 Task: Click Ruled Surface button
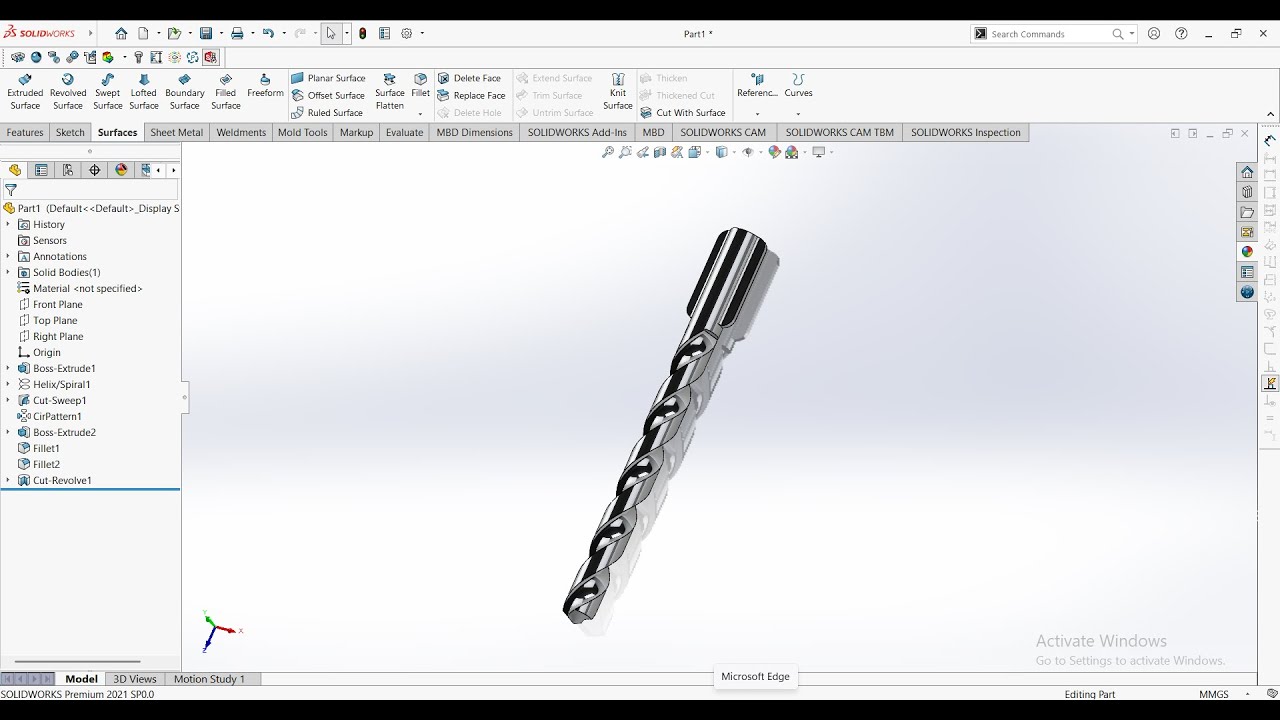pyautogui.click(x=327, y=113)
